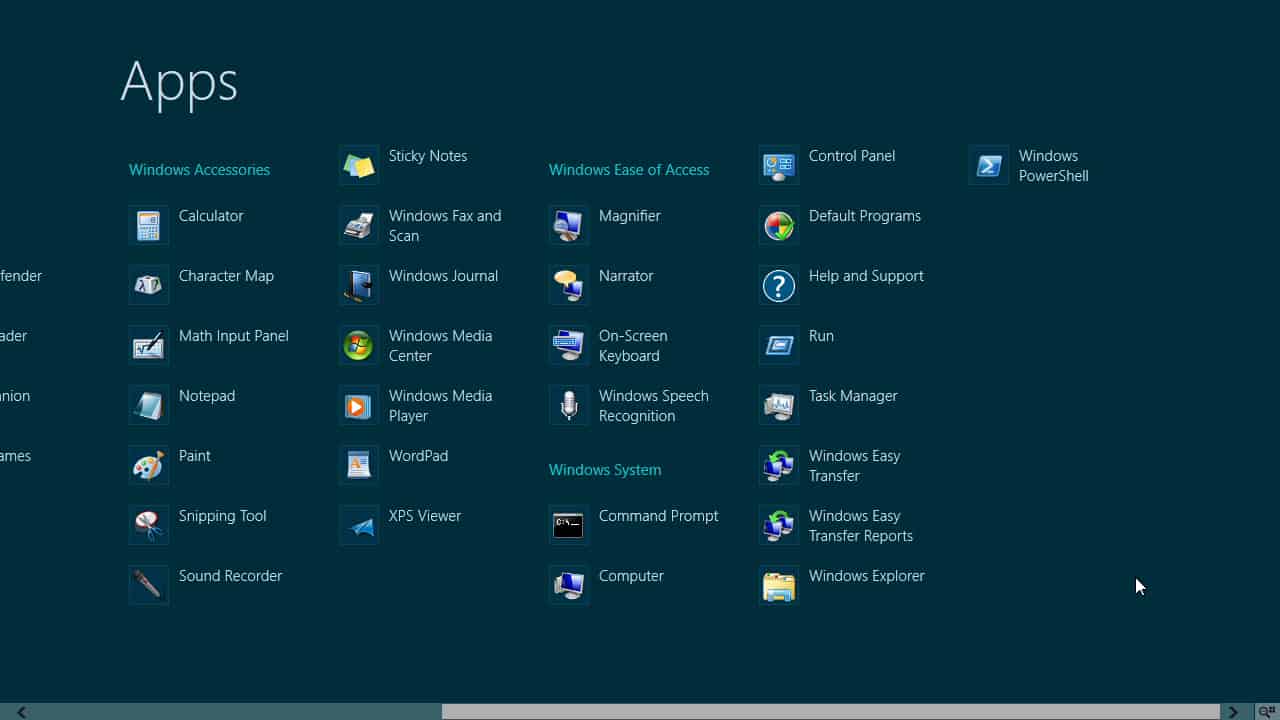Click the Sticky Notes icon

click(x=359, y=166)
